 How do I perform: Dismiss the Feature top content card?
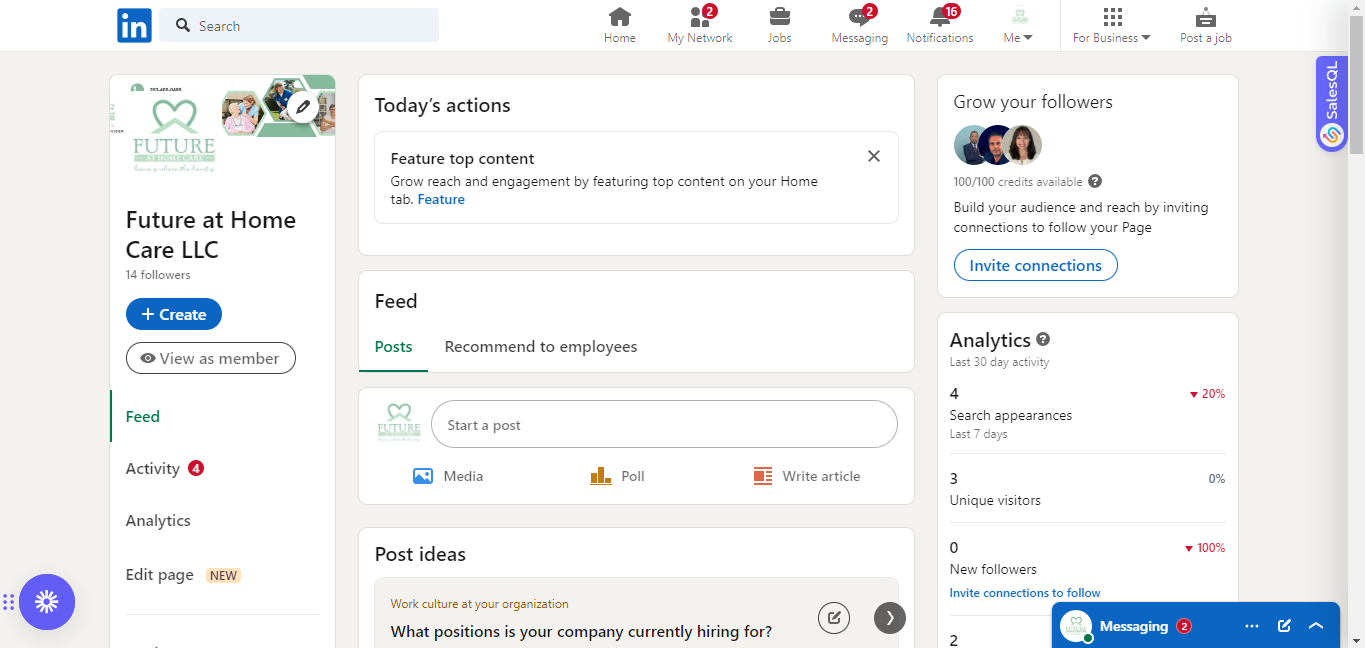click(x=874, y=156)
